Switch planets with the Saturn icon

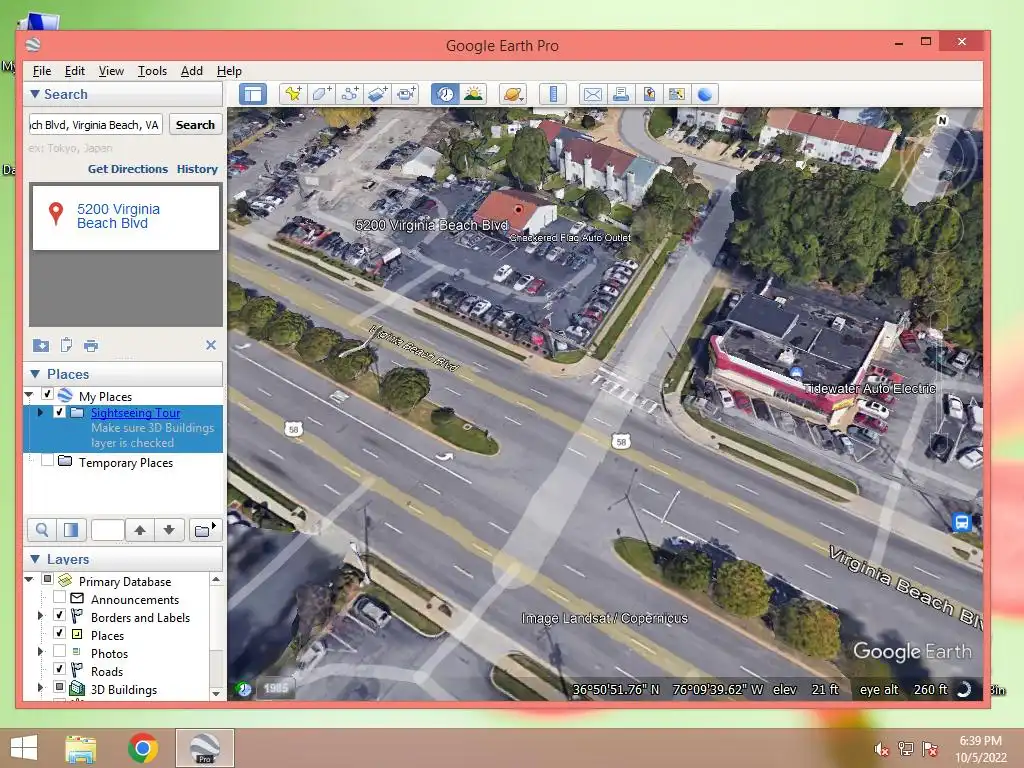513,94
